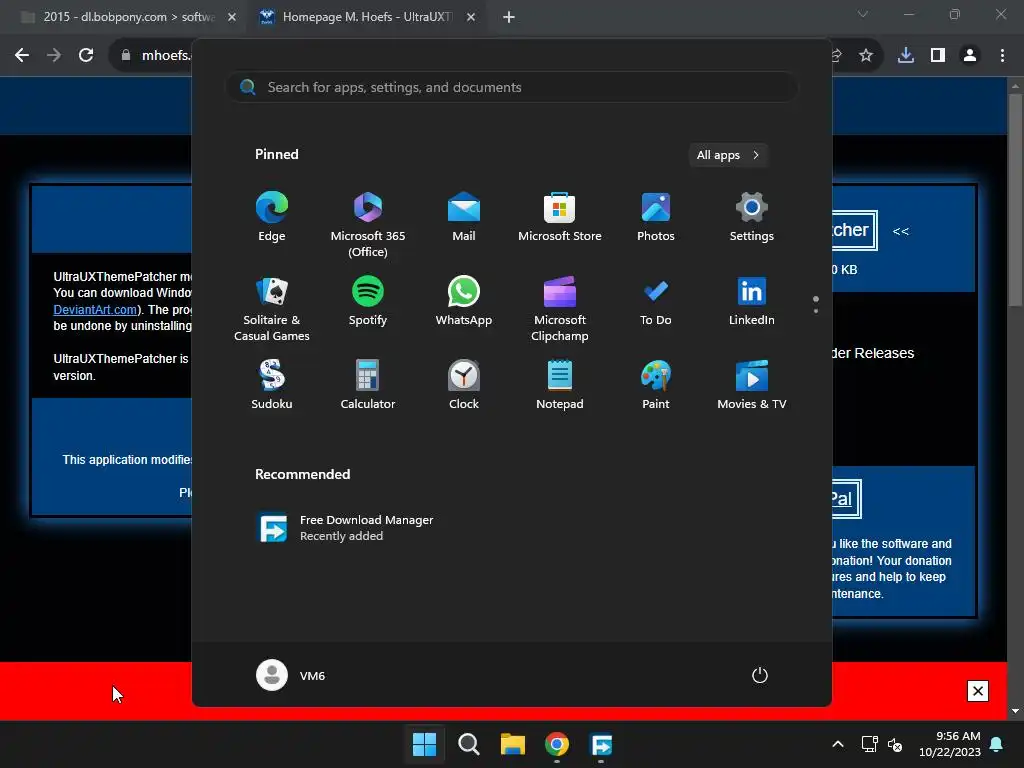Click the Windows Start button in taskbar

(424, 744)
